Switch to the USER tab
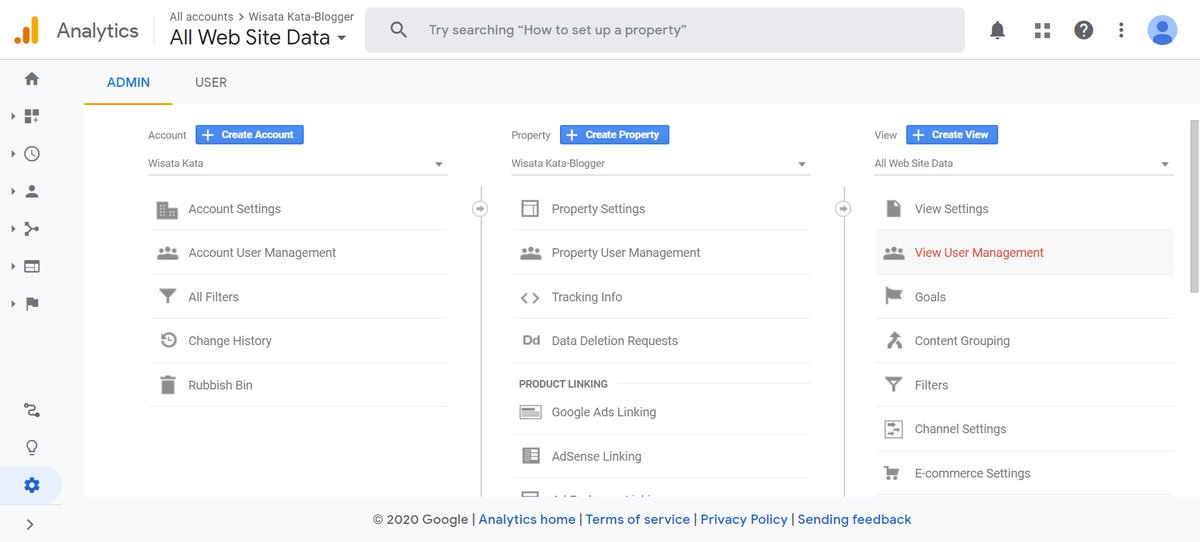The height and width of the screenshot is (542, 1200). [211, 82]
